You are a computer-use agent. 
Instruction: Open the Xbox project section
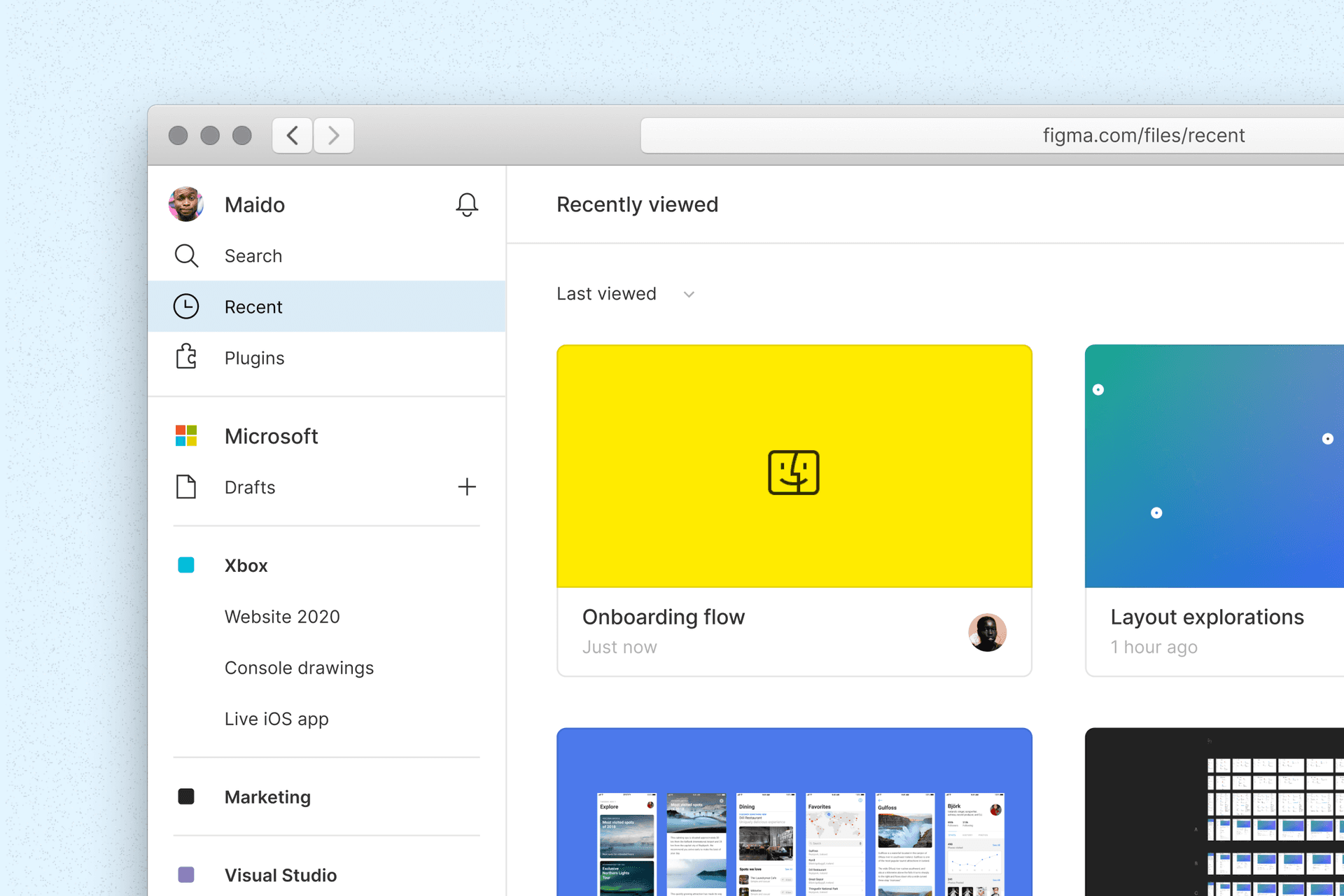click(x=246, y=566)
